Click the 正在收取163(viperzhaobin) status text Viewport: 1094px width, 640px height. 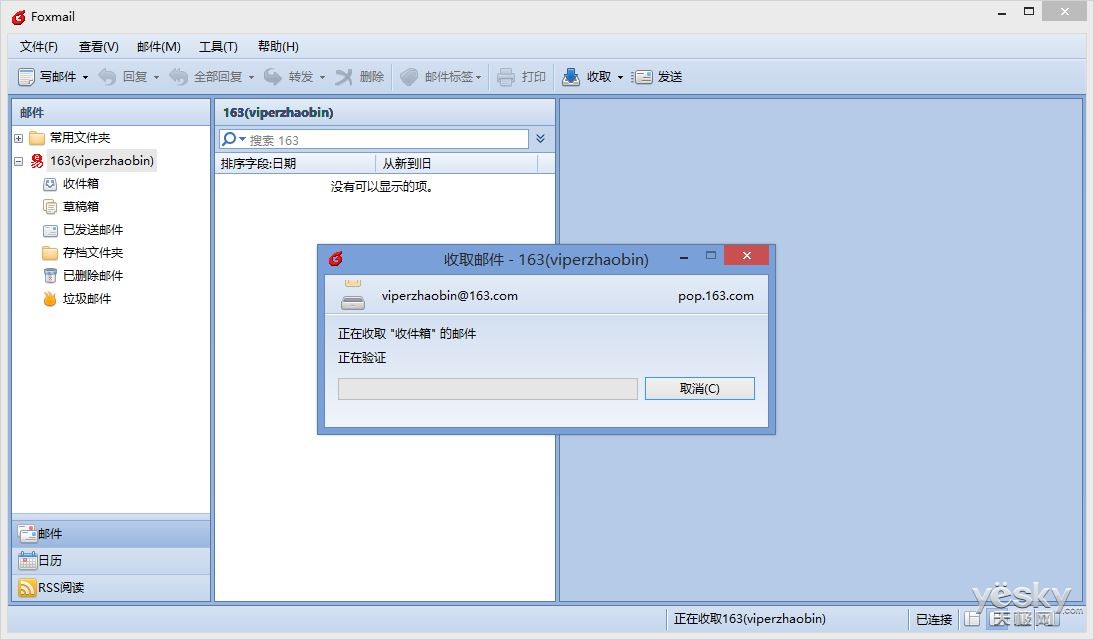[x=749, y=619]
